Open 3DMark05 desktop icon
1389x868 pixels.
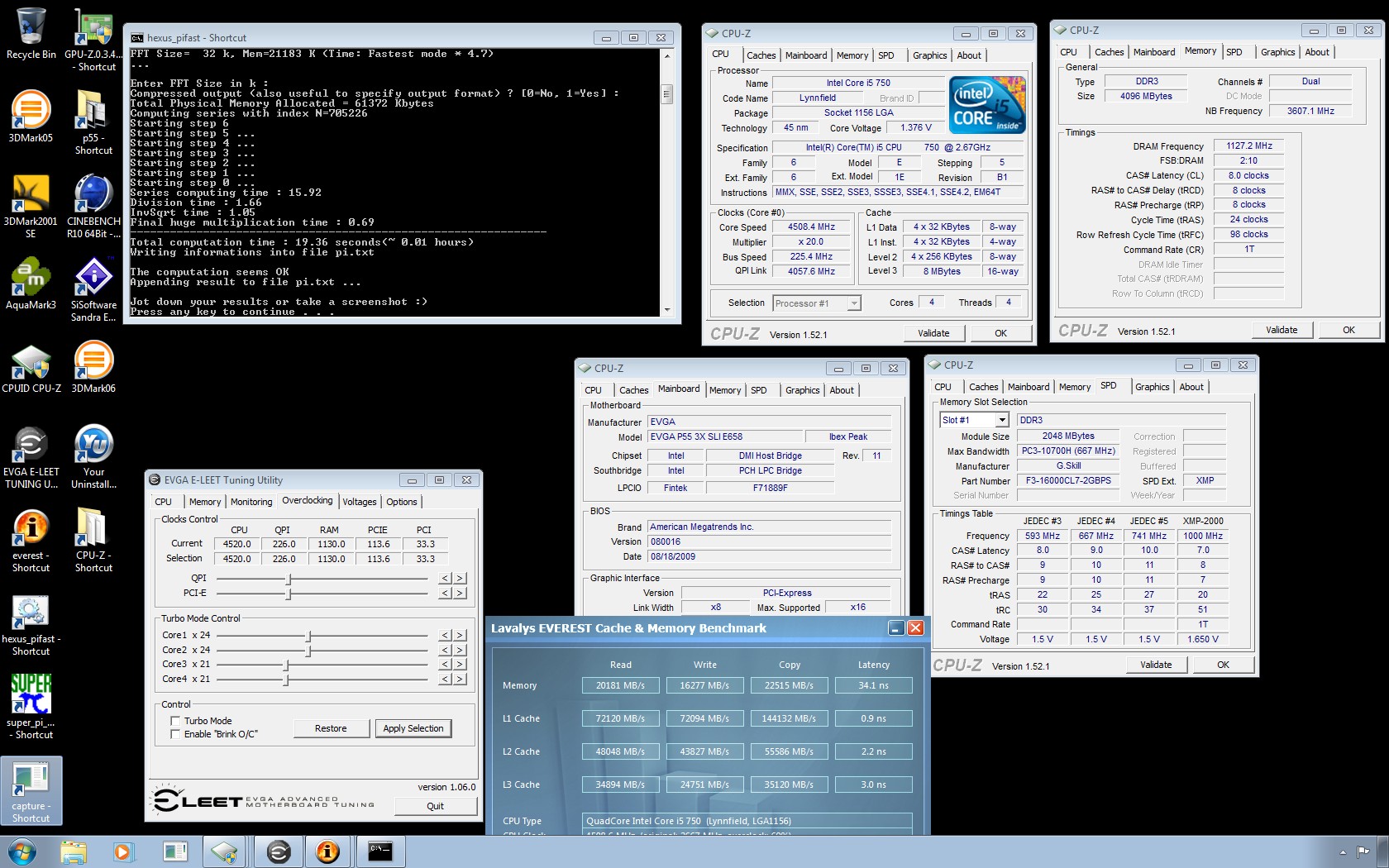pyautogui.click(x=31, y=116)
